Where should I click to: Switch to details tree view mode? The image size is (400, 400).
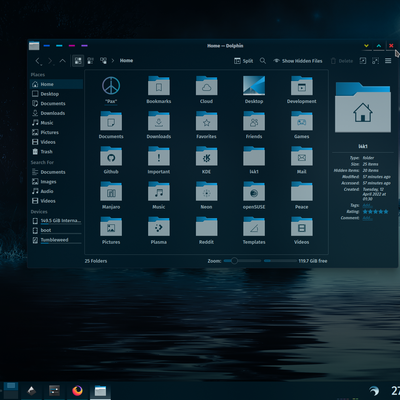point(103,61)
